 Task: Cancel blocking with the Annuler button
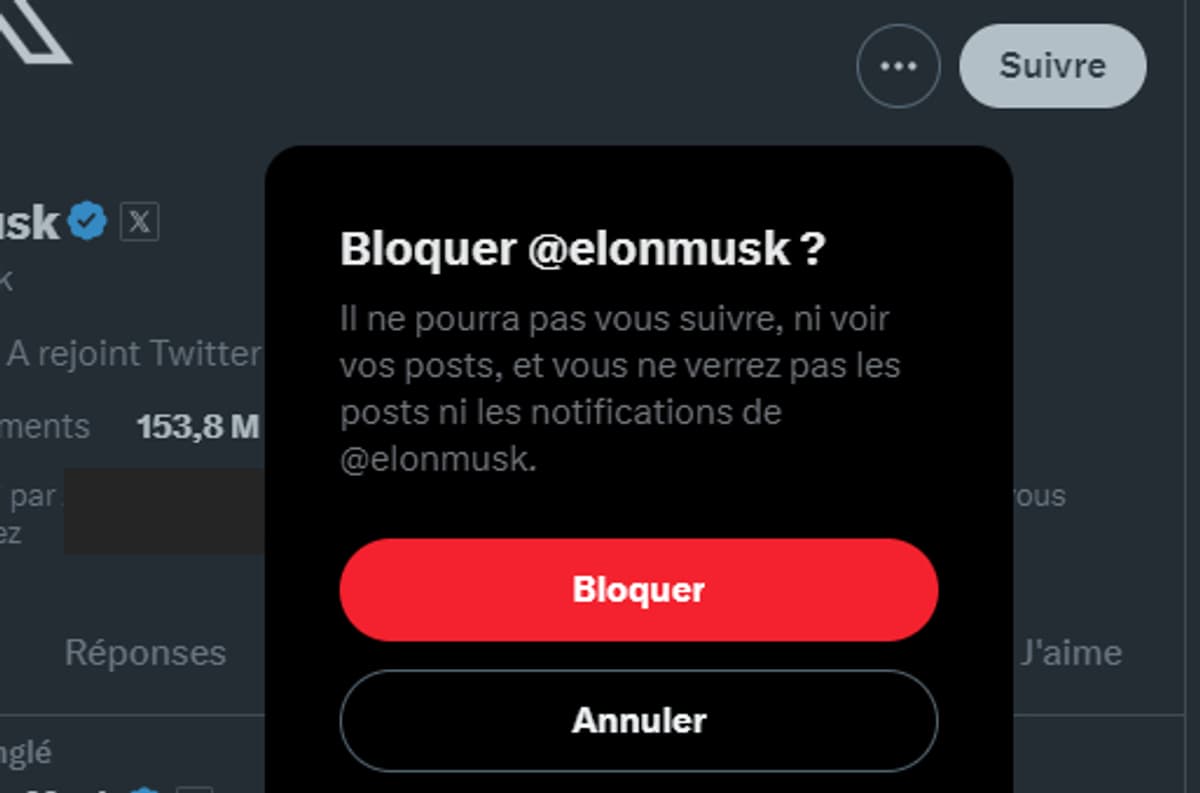click(x=639, y=720)
